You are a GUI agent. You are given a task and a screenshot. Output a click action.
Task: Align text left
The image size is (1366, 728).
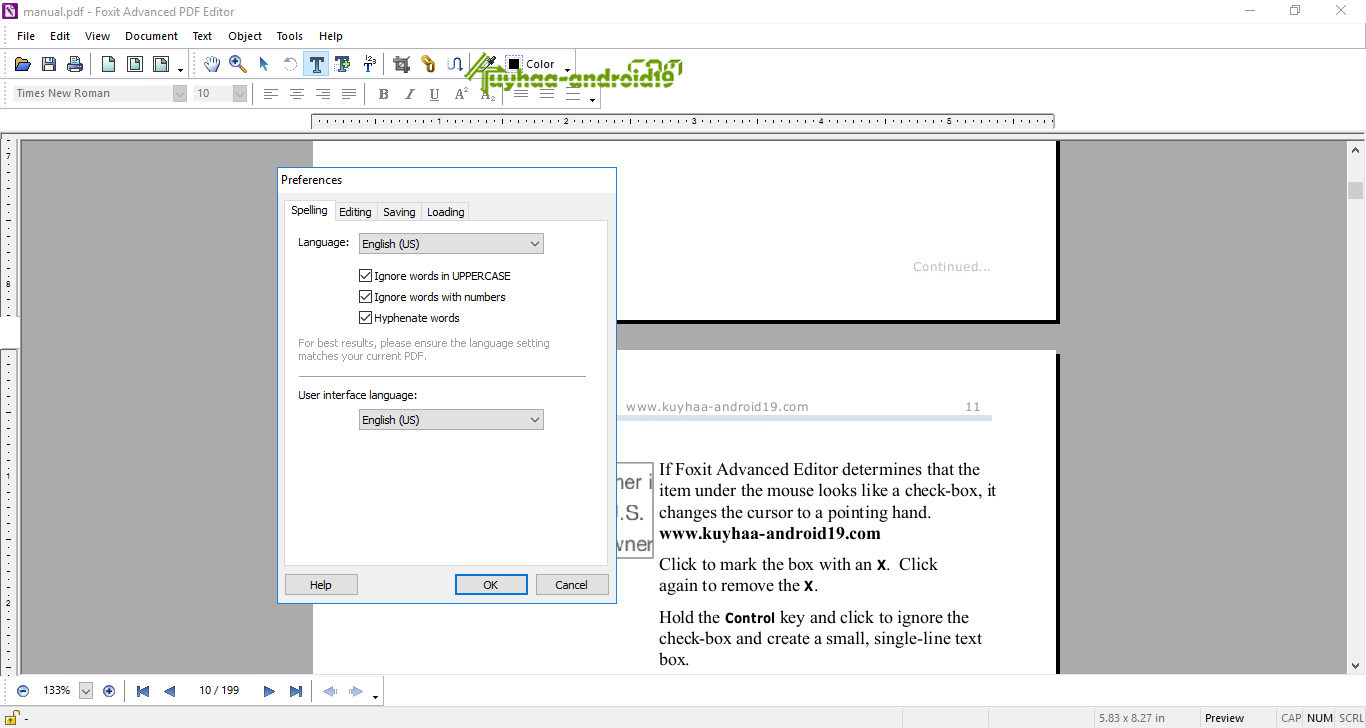click(x=271, y=94)
